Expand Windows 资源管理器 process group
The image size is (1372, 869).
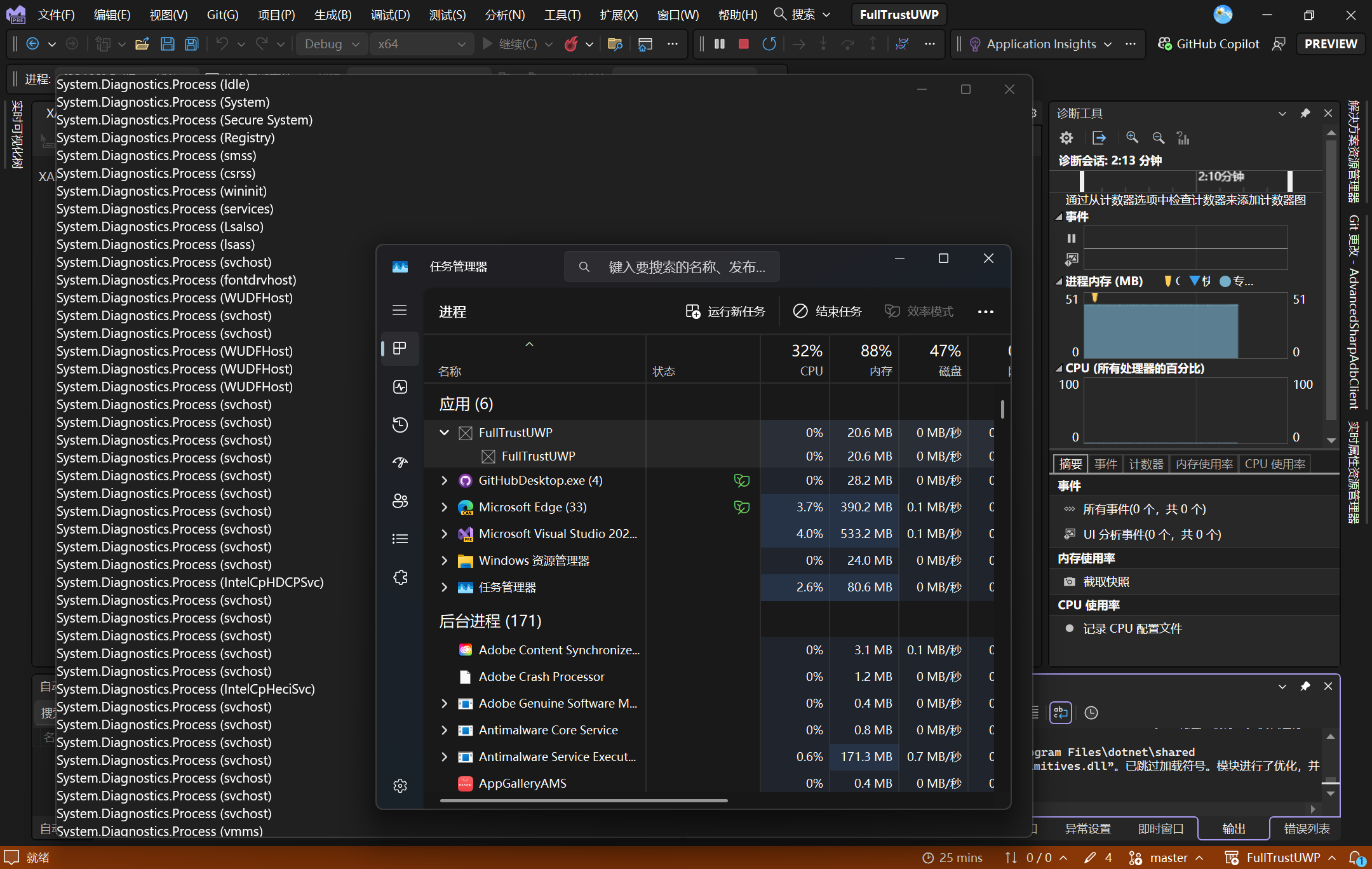445,560
